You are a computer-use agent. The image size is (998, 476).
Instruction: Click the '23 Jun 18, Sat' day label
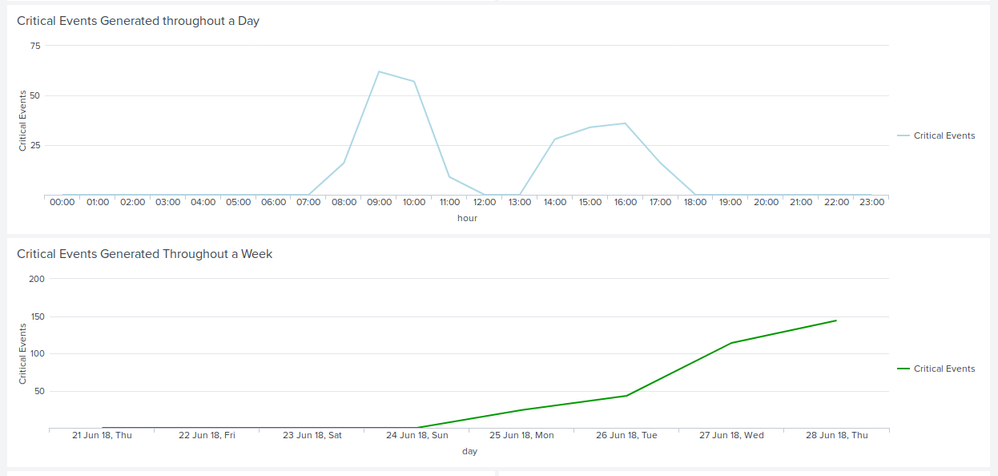coord(311,436)
